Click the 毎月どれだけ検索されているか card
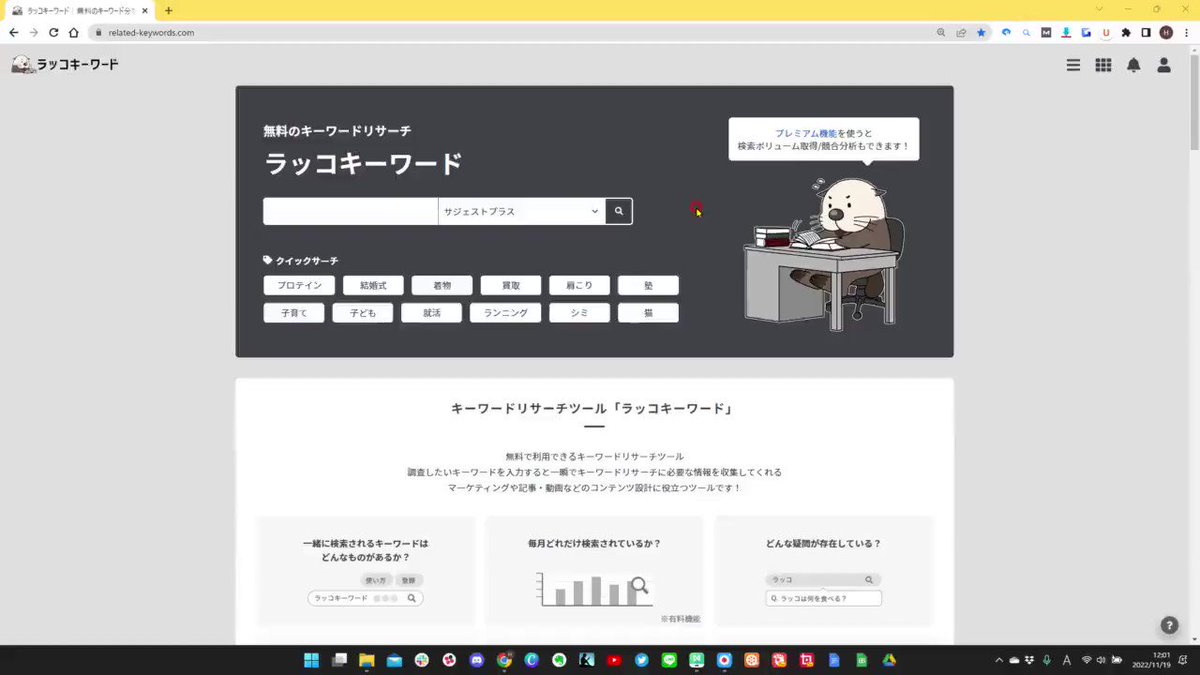 (594, 571)
